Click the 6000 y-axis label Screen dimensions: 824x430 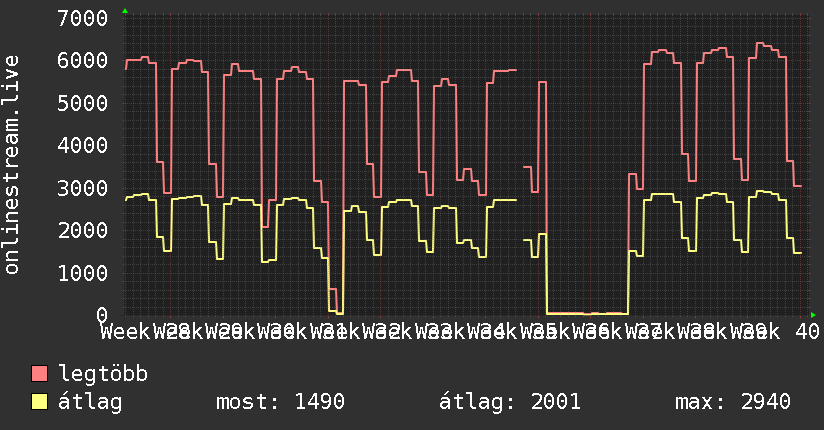pos(83,60)
